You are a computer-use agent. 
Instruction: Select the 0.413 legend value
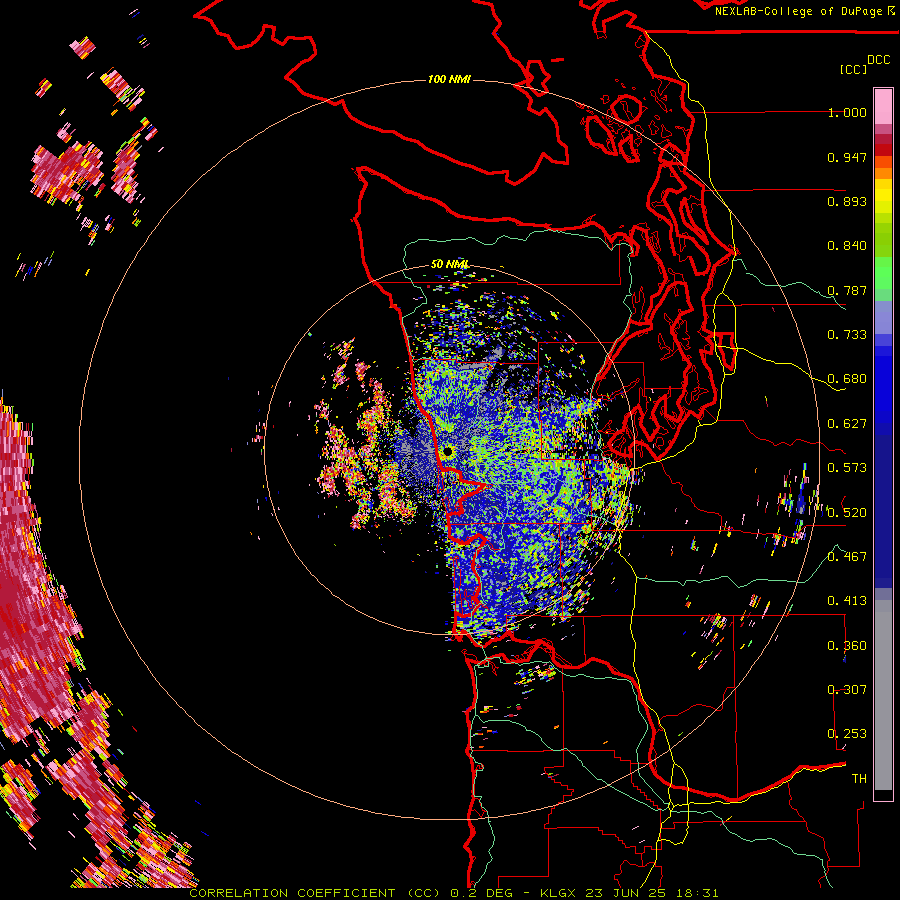coord(847,601)
